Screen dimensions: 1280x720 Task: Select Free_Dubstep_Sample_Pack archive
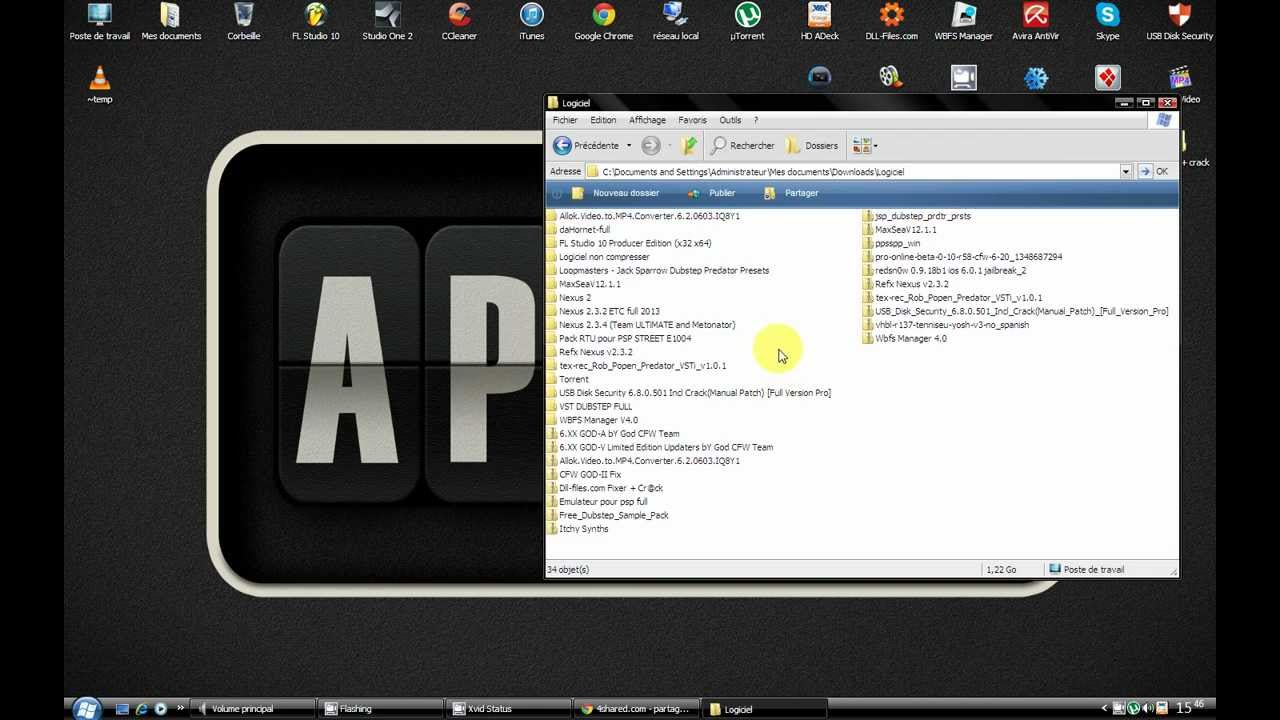[x=608, y=516]
